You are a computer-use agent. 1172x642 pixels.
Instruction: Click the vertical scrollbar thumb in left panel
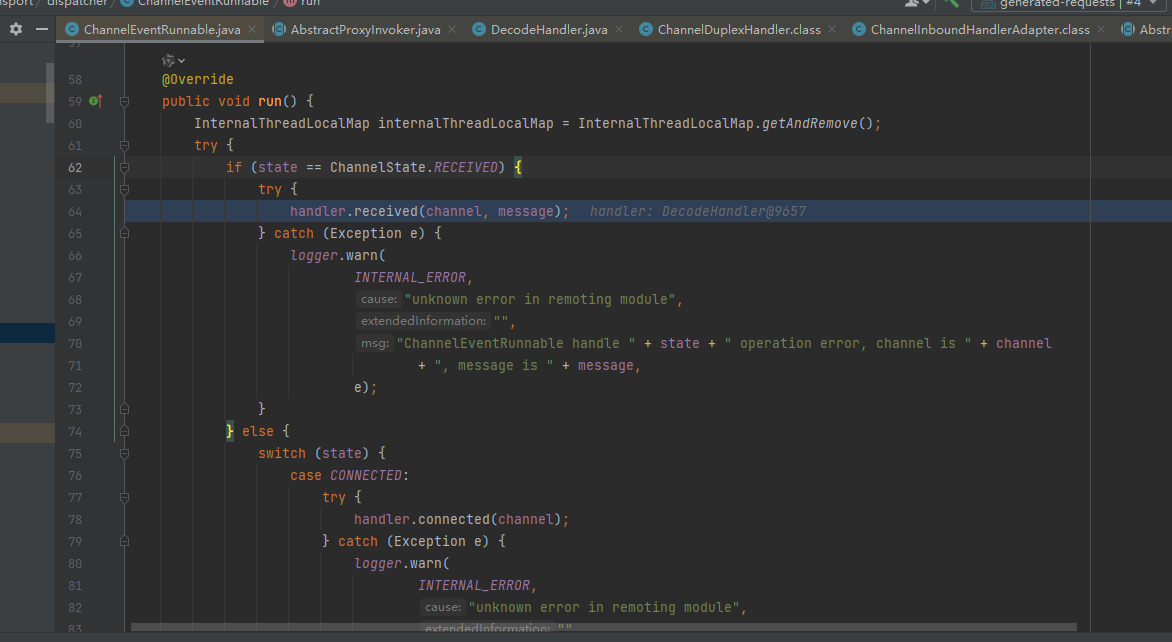[x=50, y=92]
